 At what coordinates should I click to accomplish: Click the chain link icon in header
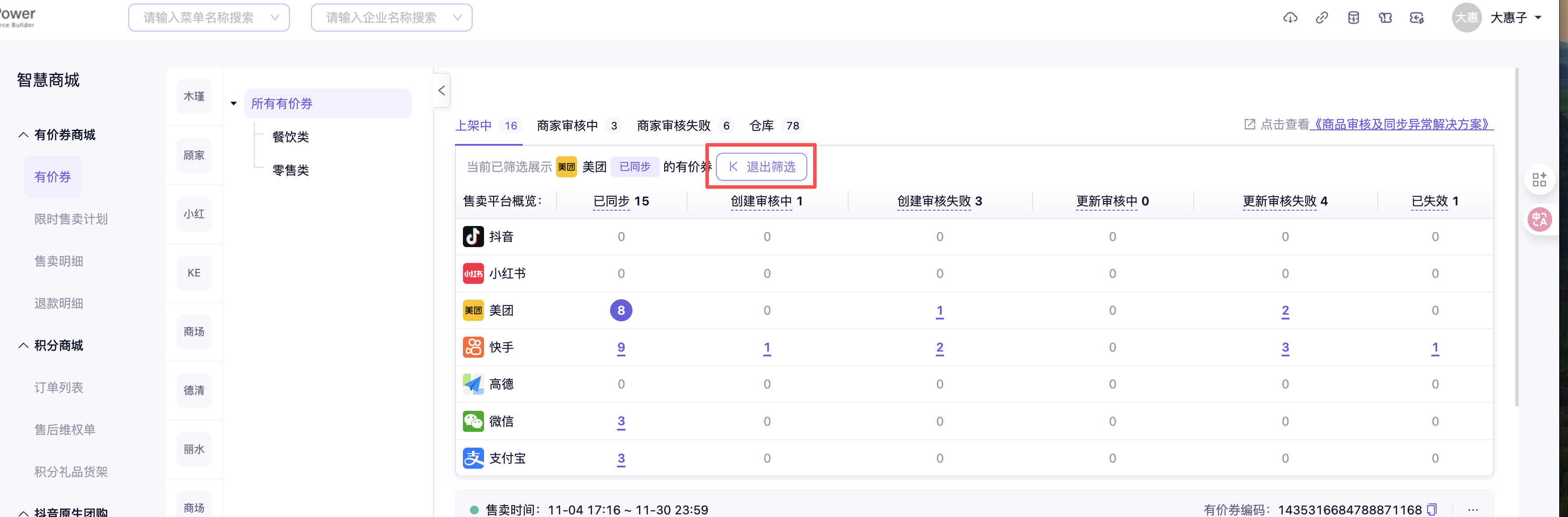coord(1322,18)
